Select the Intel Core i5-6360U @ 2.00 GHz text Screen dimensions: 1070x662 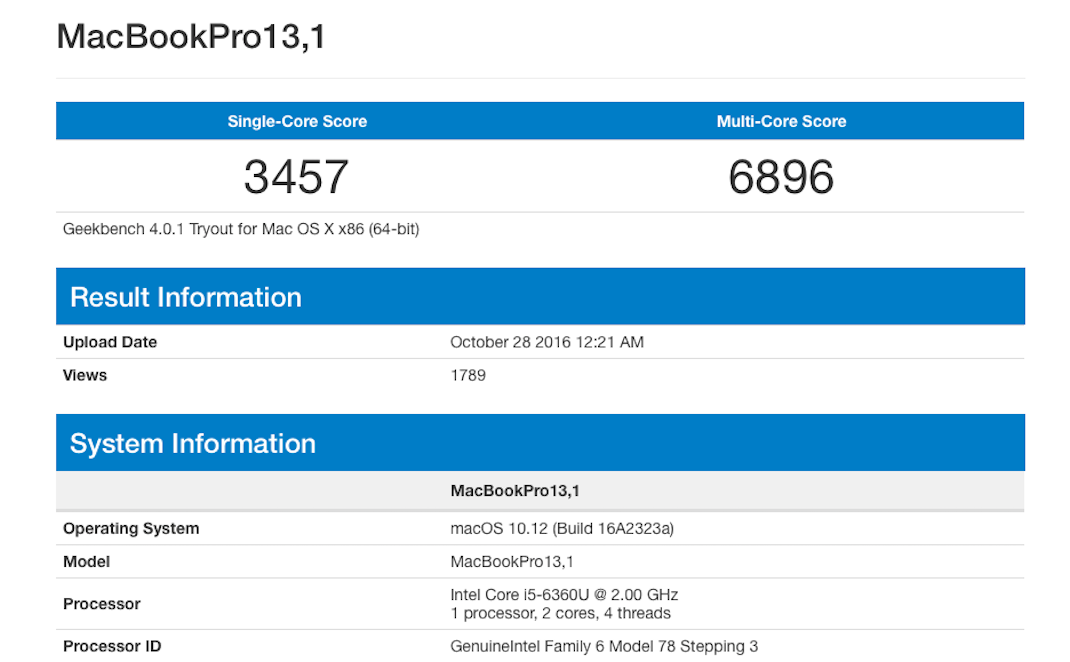click(564, 594)
